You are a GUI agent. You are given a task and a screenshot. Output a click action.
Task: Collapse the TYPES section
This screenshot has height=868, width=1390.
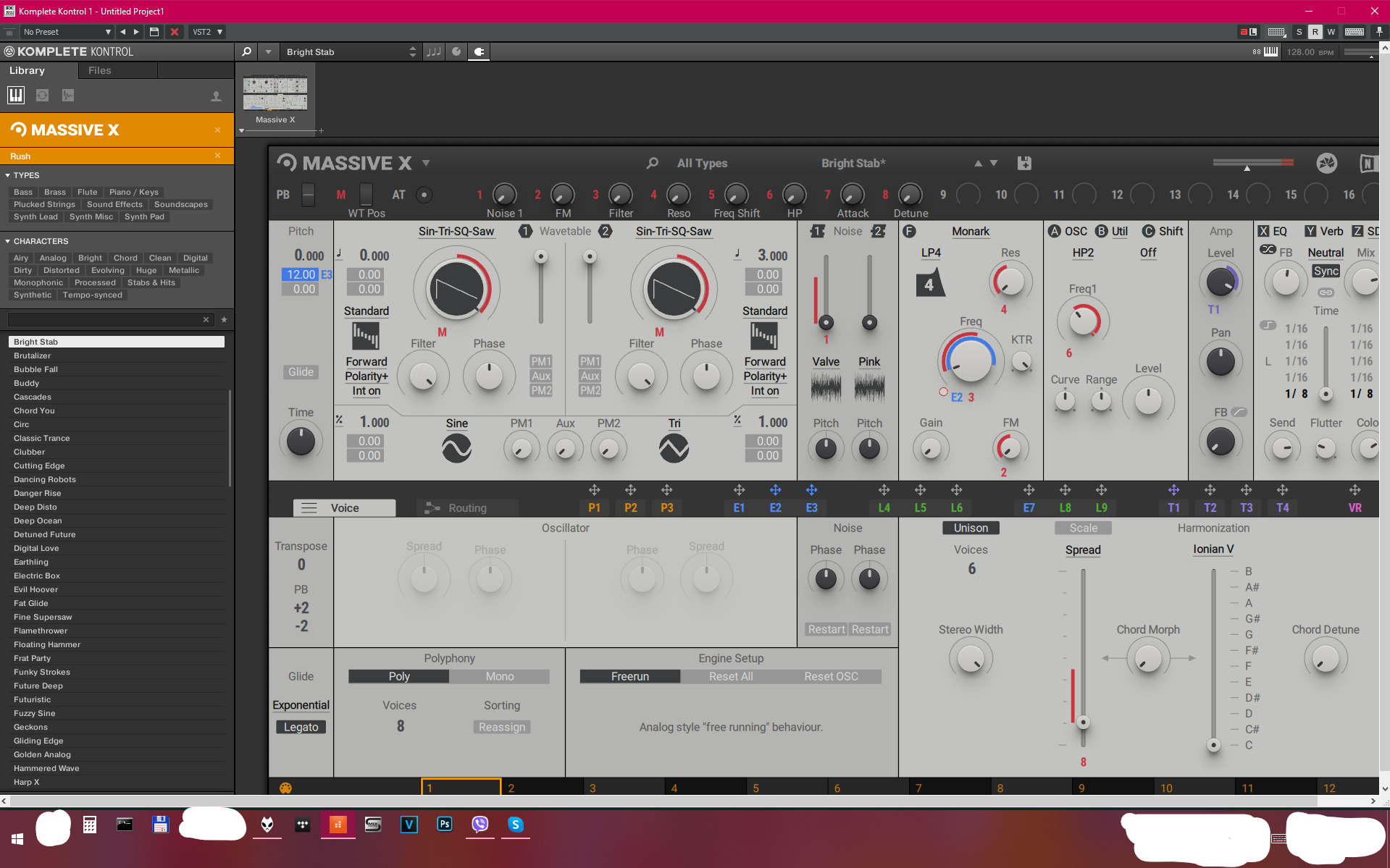click(x=8, y=175)
